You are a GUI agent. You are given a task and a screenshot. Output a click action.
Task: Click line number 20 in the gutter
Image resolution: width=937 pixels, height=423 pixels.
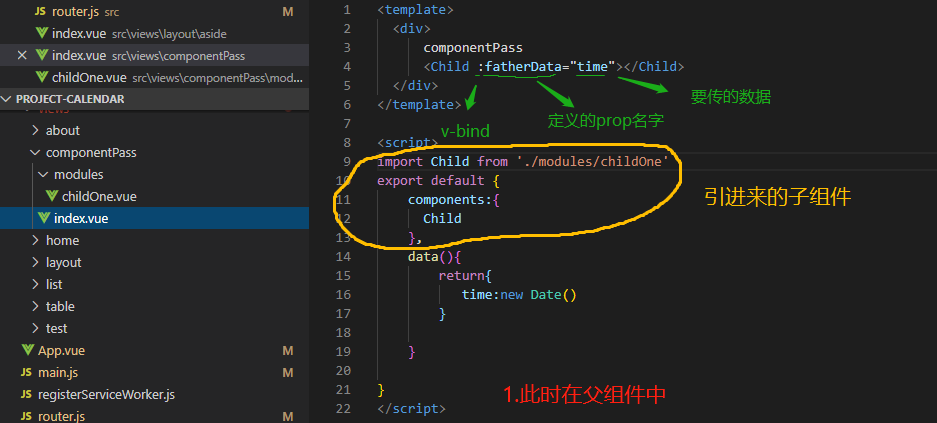point(344,370)
